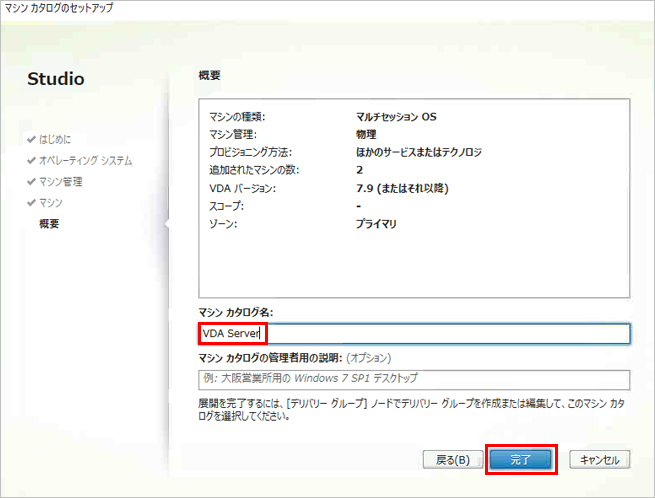Select the マシン step in sidebar
655x498 pixels.
50,203
